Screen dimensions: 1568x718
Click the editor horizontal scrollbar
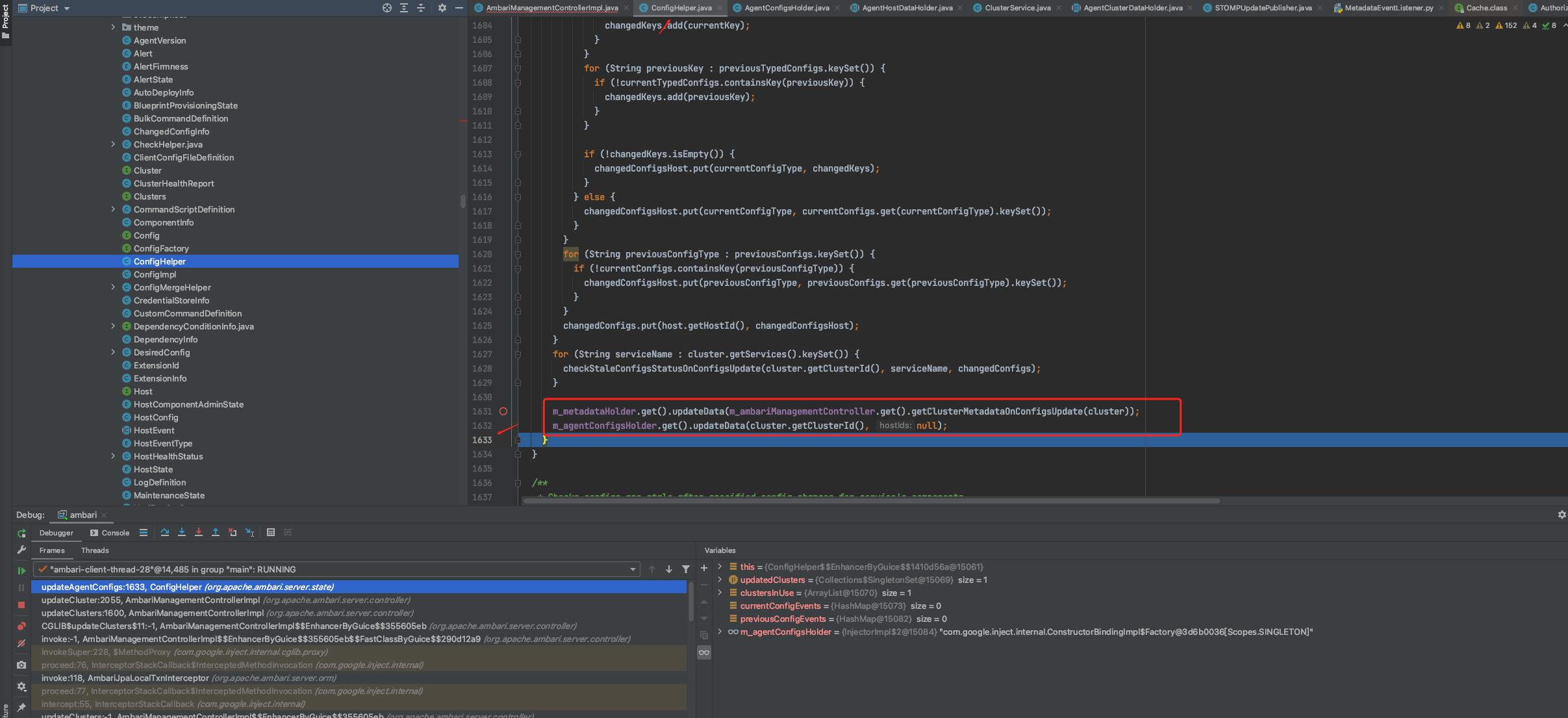(x=872, y=501)
